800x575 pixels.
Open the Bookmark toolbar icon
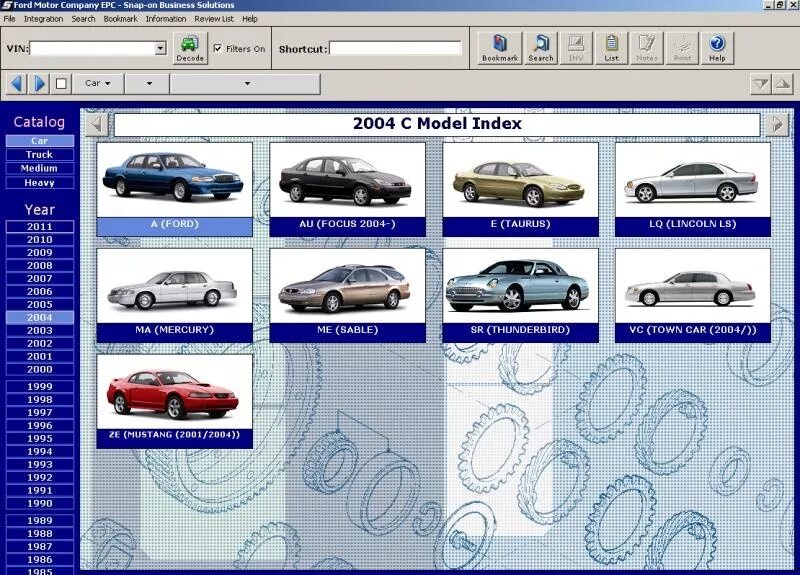[x=499, y=48]
